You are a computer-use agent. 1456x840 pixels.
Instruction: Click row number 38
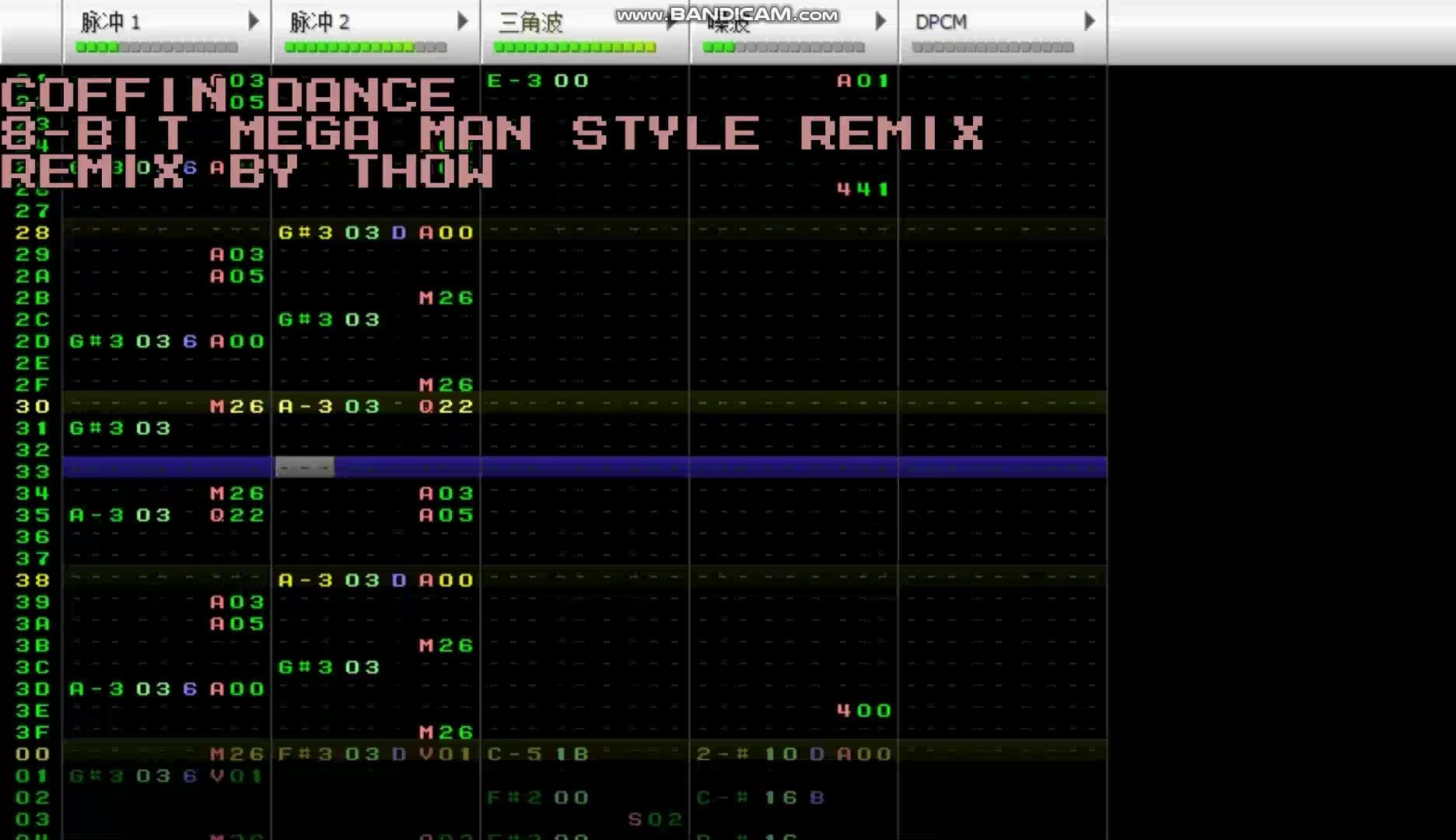[33, 581]
